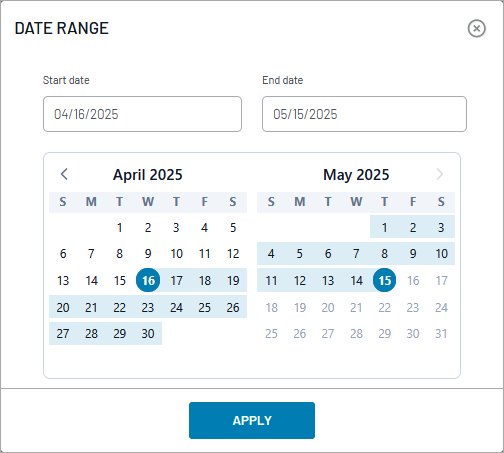This screenshot has width=504, height=453.
Task: Advance to next month with right chevron
Action: pyautogui.click(x=440, y=174)
